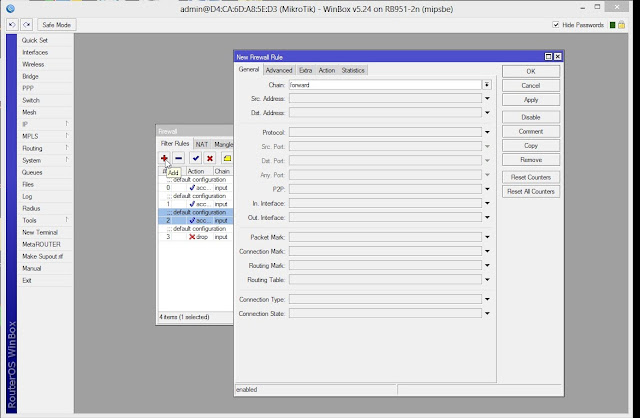The image size is (640, 418).
Task: Click the Remove button
Action: 531,160
